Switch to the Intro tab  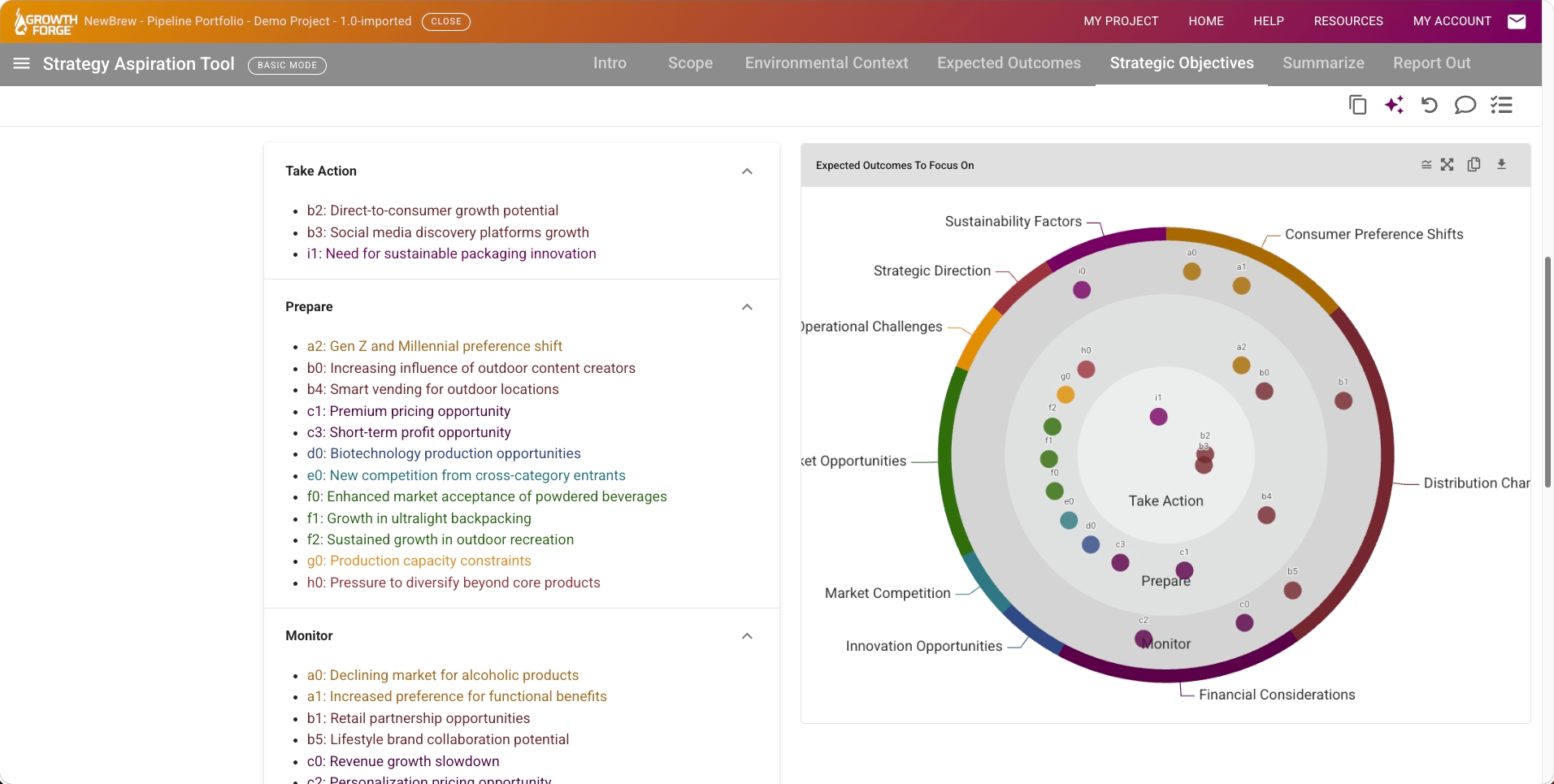pyautogui.click(x=610, y=63)
